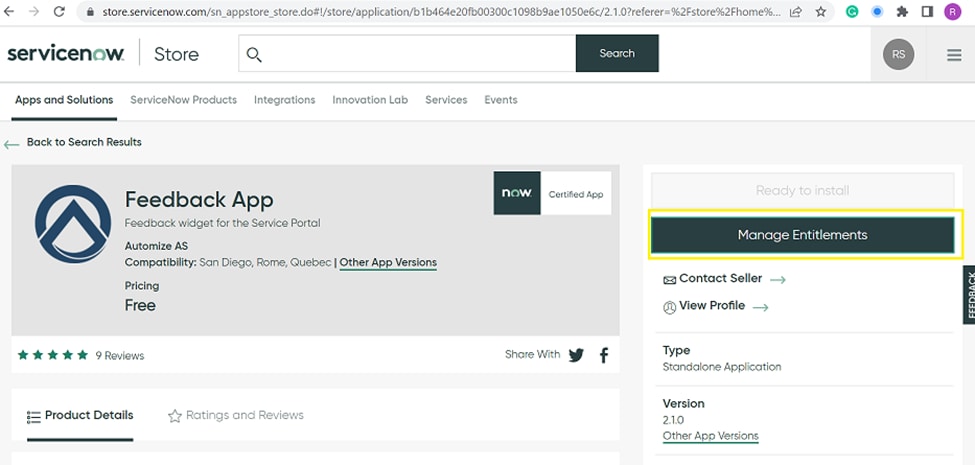Share the app on Facebook
This screenshot has height=465, width=975.
coord(604,355)
